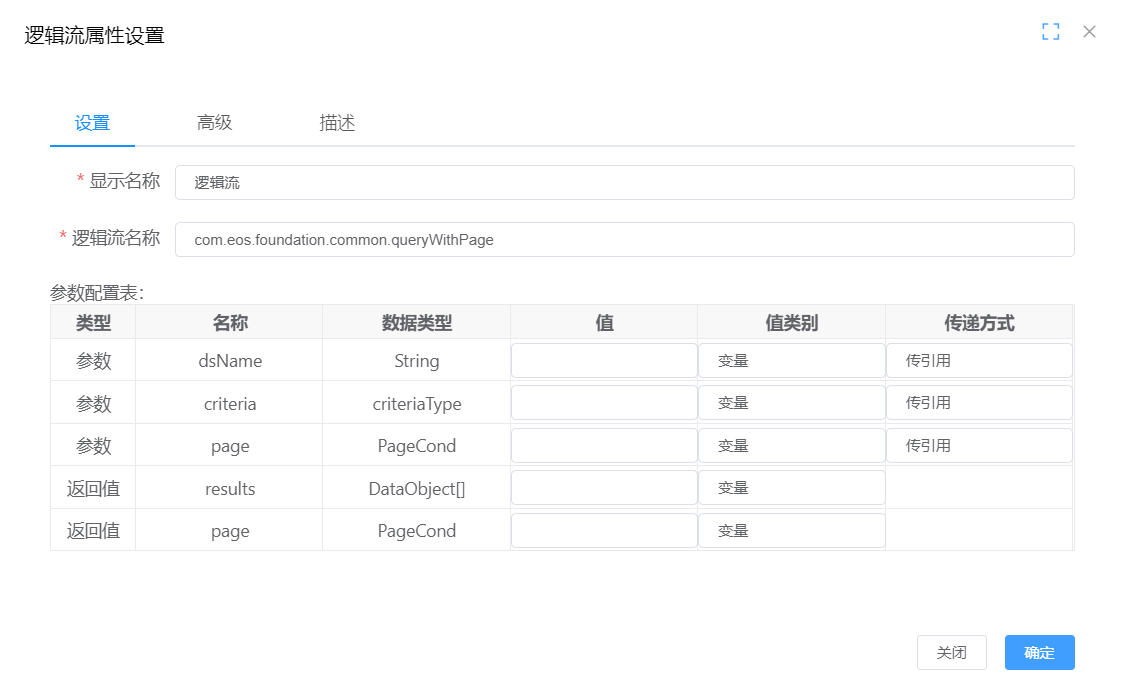
Task: Open value category dropdown for page return
Action: [x=791, y=531]
